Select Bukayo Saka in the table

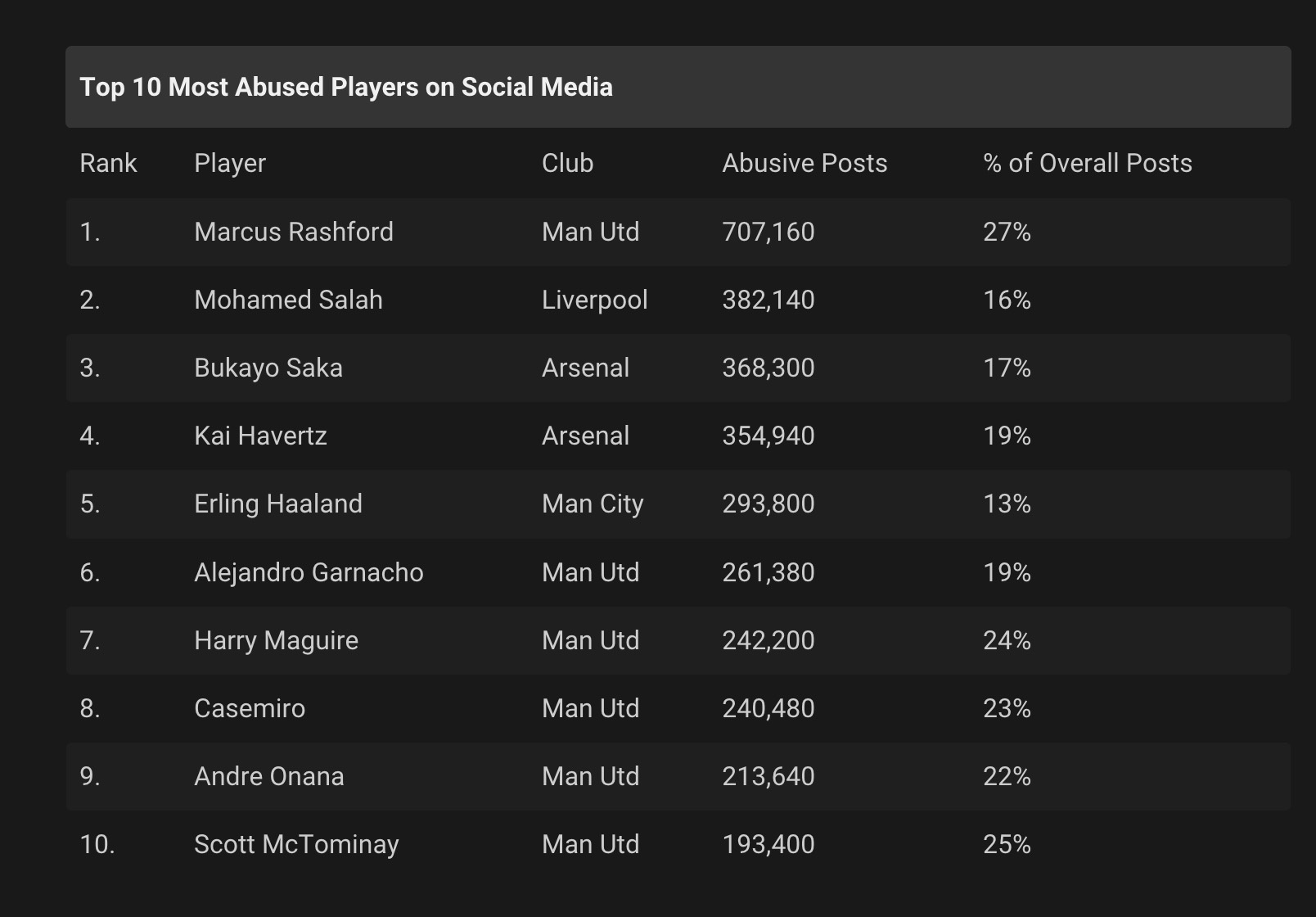click(x=268, y=368)
